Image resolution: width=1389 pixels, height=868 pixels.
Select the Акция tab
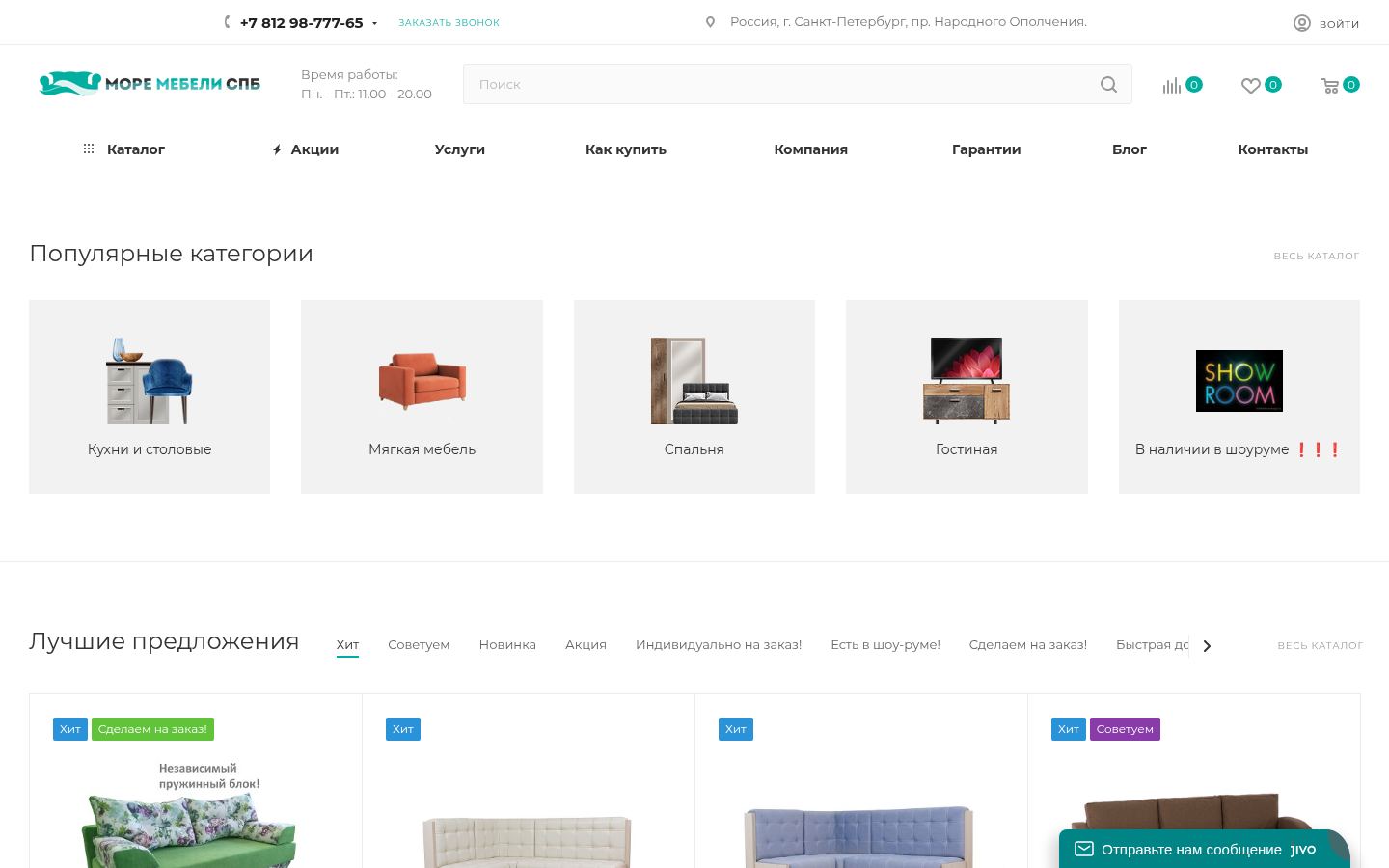coord(586,644)
